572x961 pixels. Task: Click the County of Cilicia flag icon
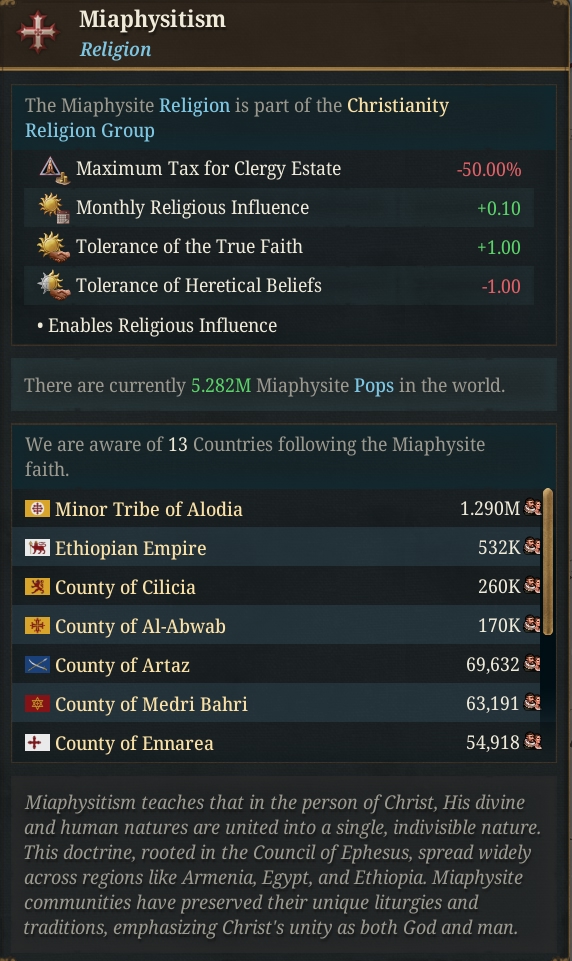click(37, 587)
